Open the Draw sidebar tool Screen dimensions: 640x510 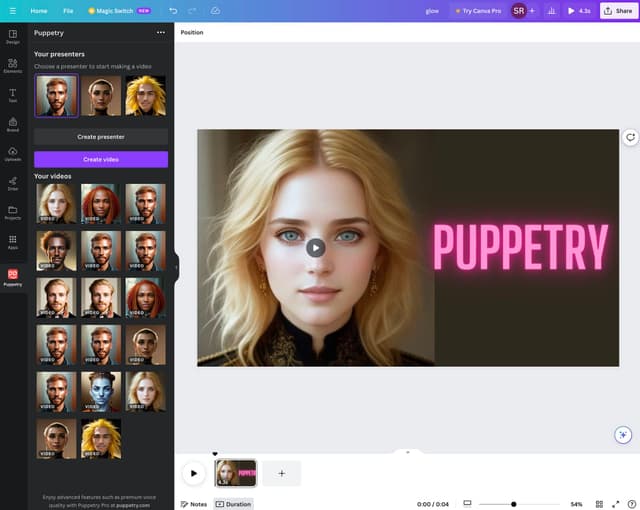coord(13,184)
